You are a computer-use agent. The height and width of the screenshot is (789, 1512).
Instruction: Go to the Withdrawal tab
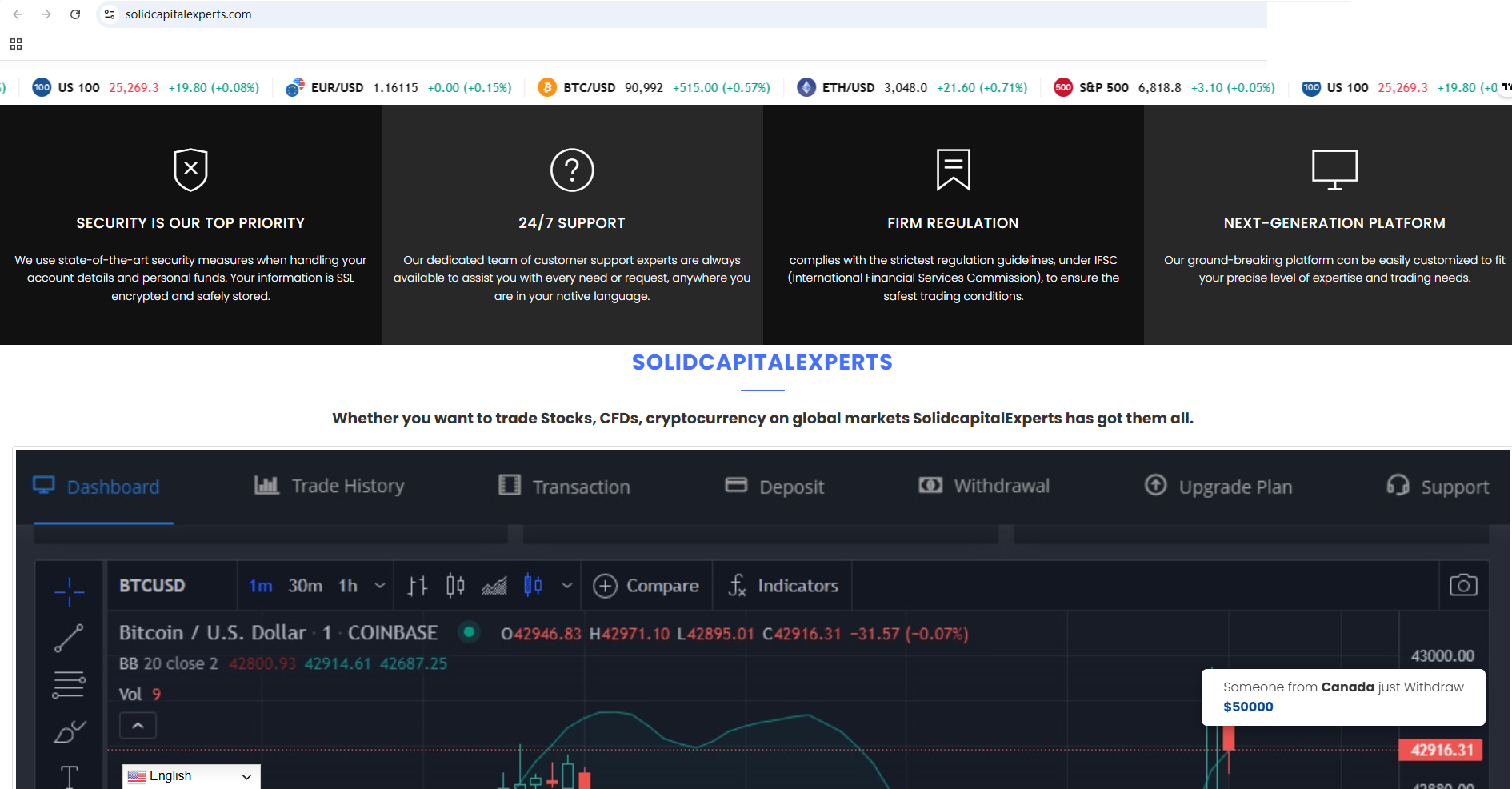[984, 486]
